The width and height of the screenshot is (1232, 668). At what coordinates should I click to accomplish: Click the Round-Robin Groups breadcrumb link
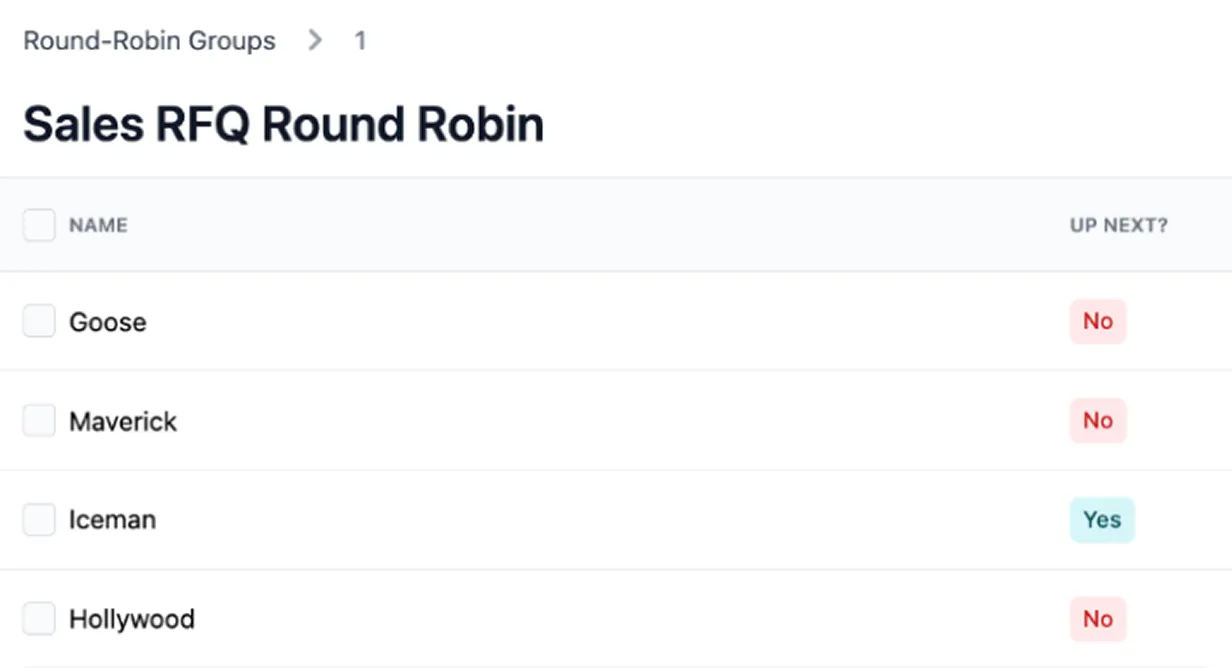click(x=148, y=40)
